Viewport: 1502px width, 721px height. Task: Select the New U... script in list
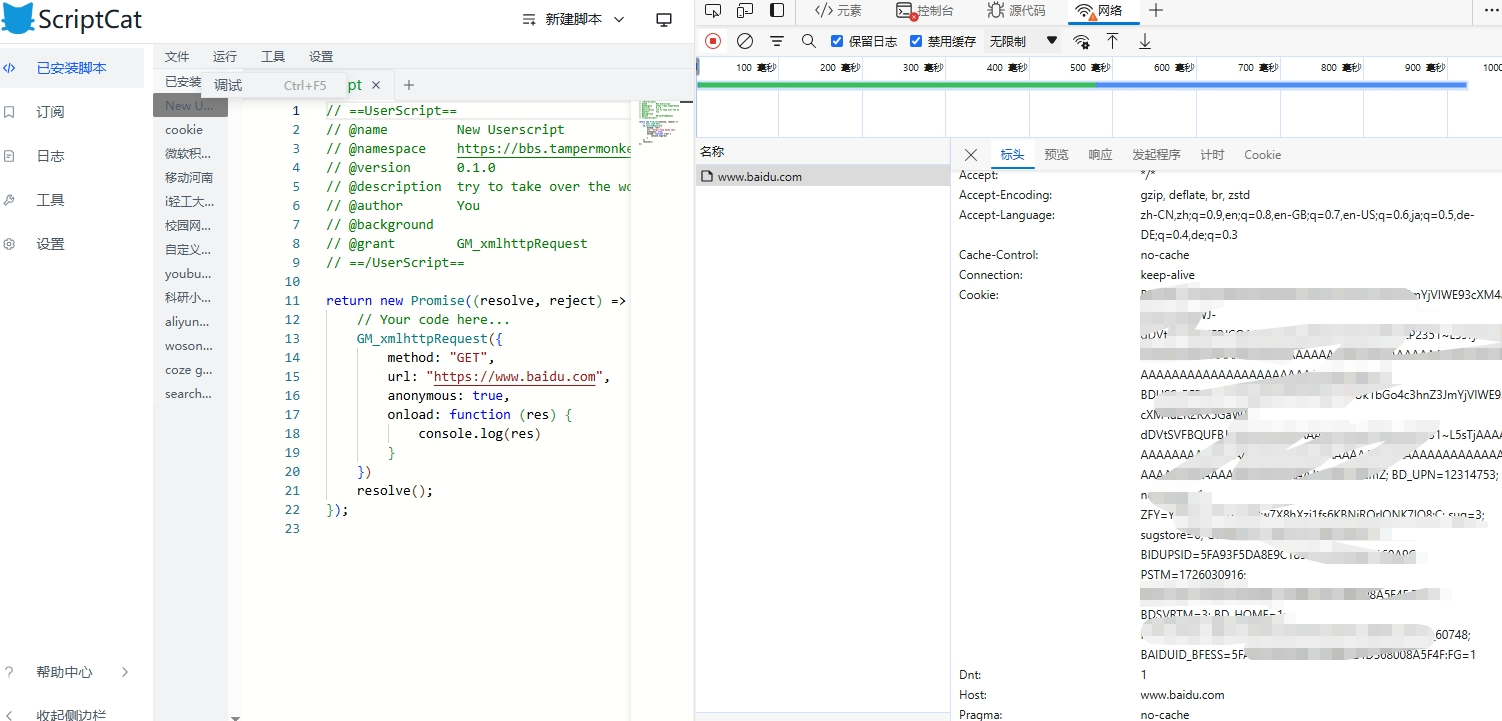(x=190, y=105)
